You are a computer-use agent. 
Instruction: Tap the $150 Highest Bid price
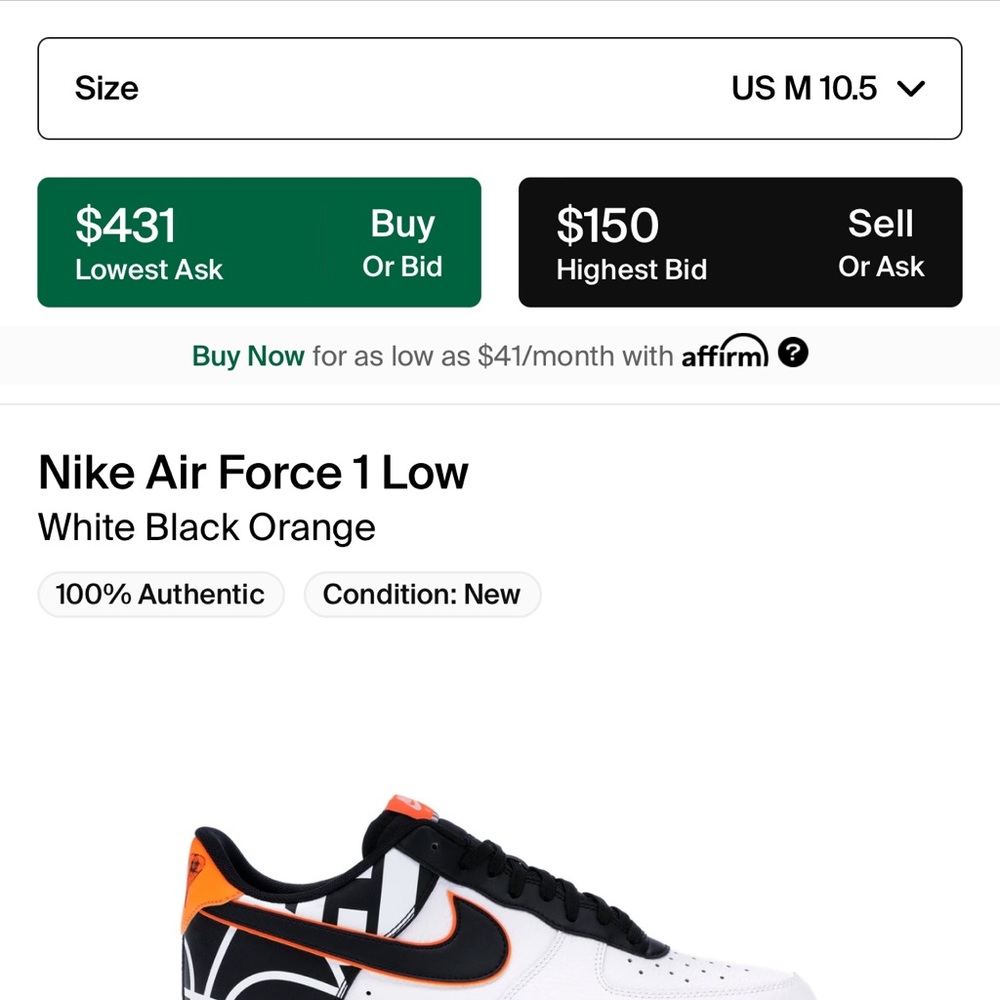[607, 225]
